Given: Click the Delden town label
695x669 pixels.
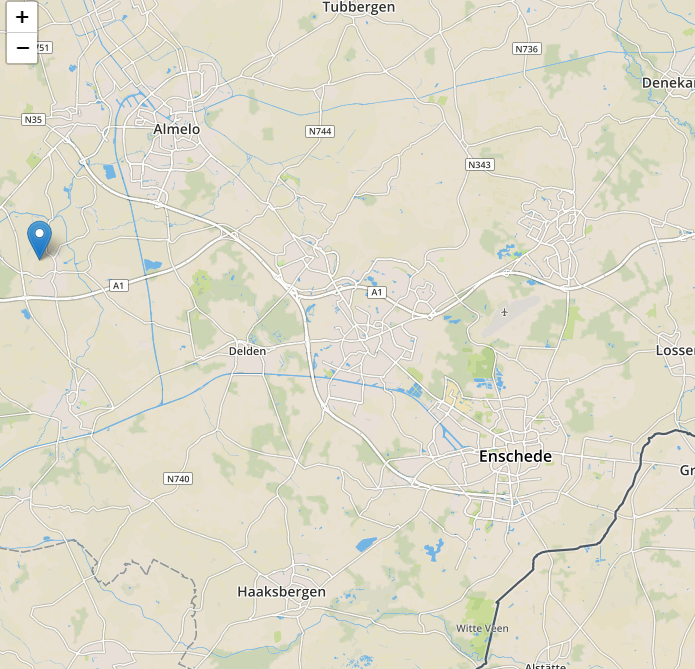Looking at the screenshot, I should [247, 351].
